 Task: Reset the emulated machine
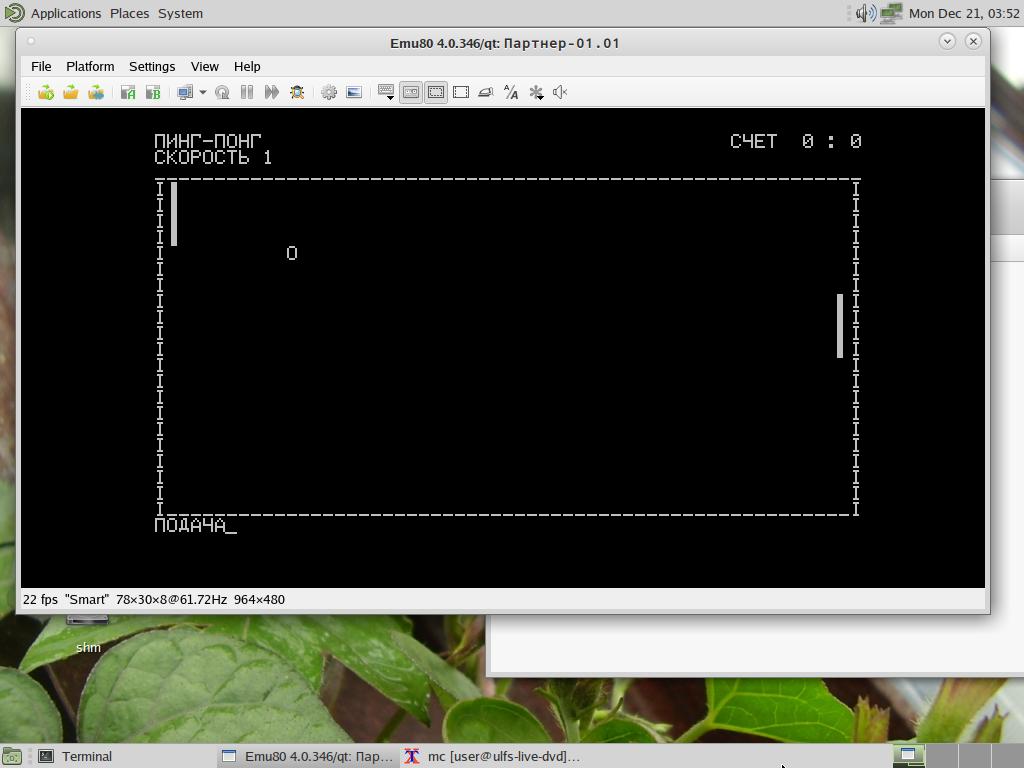pyautogui.click(x=222, y=92)
